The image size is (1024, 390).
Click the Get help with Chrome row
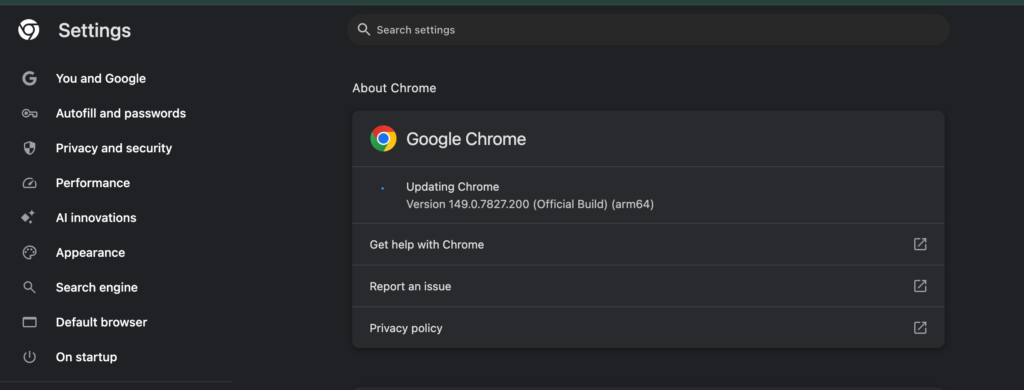coord(648,244)
